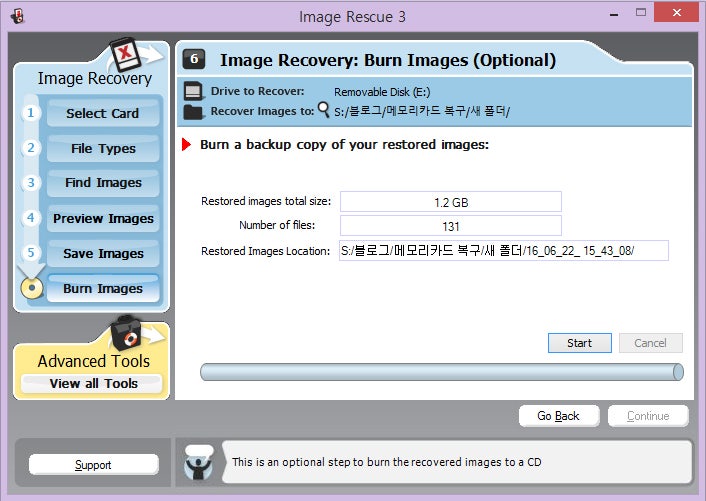706x501 pixels.
Task: Start burning the backup copy
Action: coord(579,343)
